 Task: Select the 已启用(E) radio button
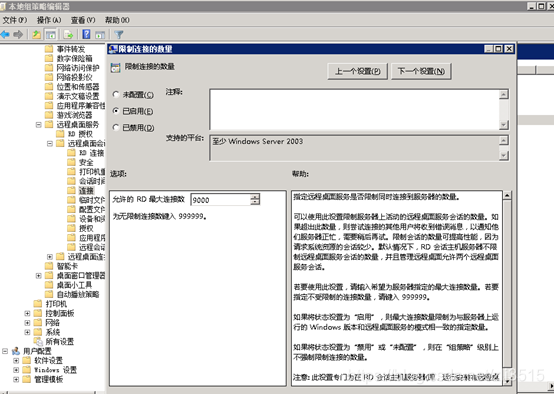116,111
